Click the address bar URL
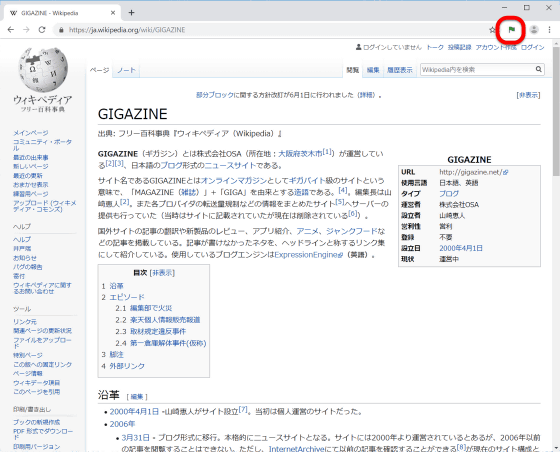This screenshot has width=560, height=452. click(127, 30)
